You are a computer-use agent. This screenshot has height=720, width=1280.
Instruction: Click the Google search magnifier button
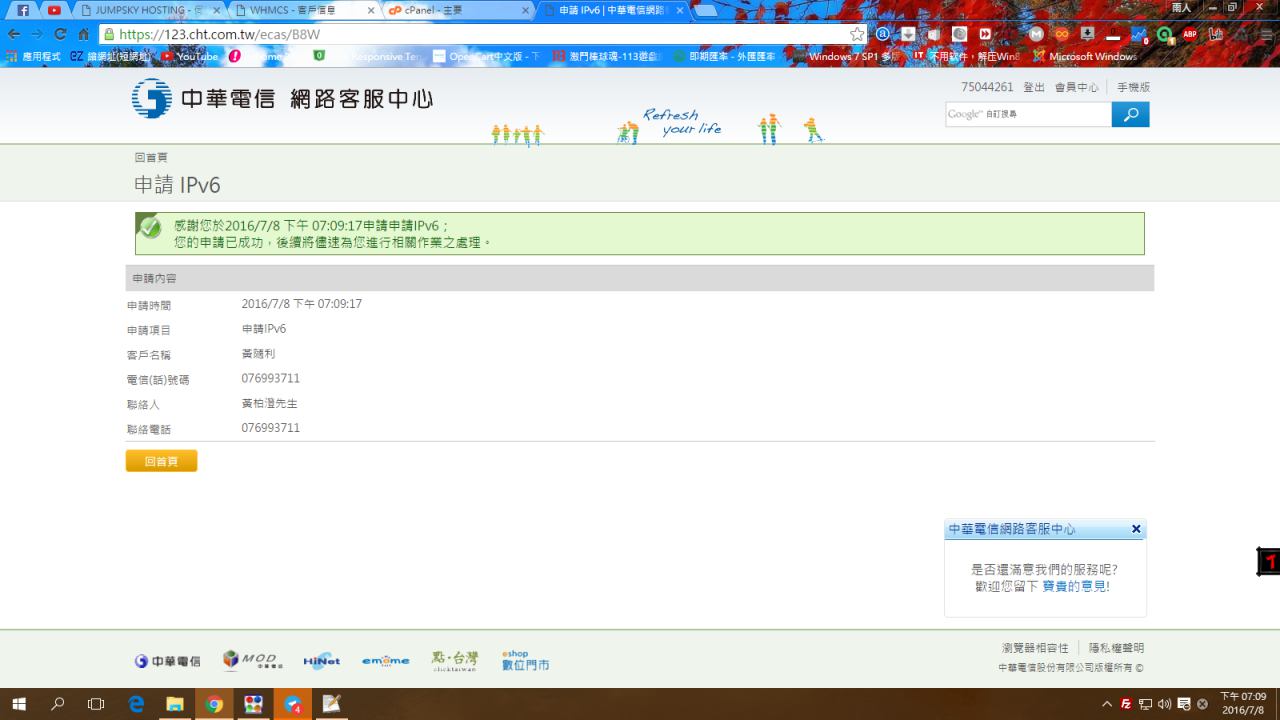pyautogui.click(x=1130, y=115)
